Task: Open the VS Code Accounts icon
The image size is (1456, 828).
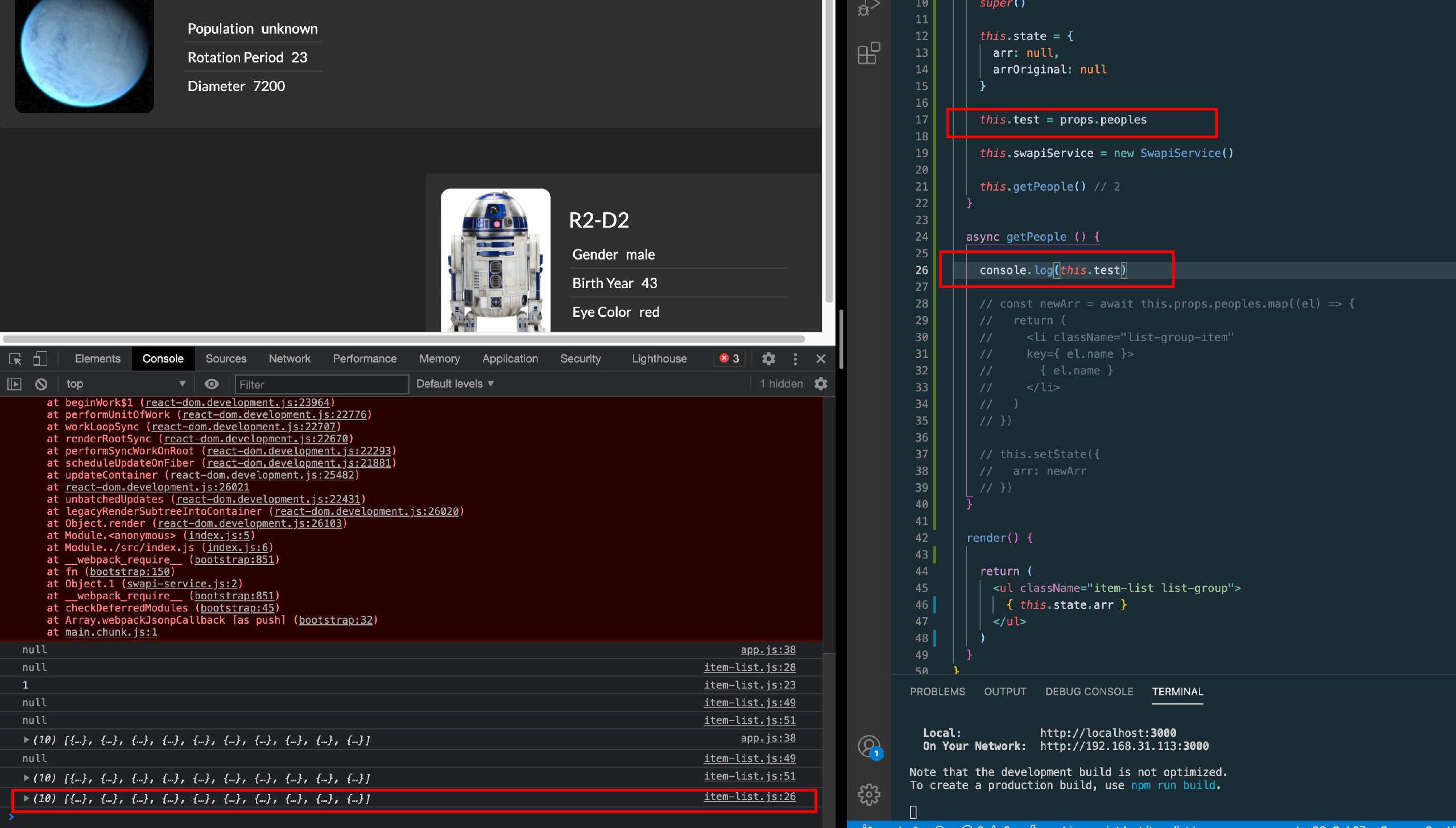Action: coord(868,746)
